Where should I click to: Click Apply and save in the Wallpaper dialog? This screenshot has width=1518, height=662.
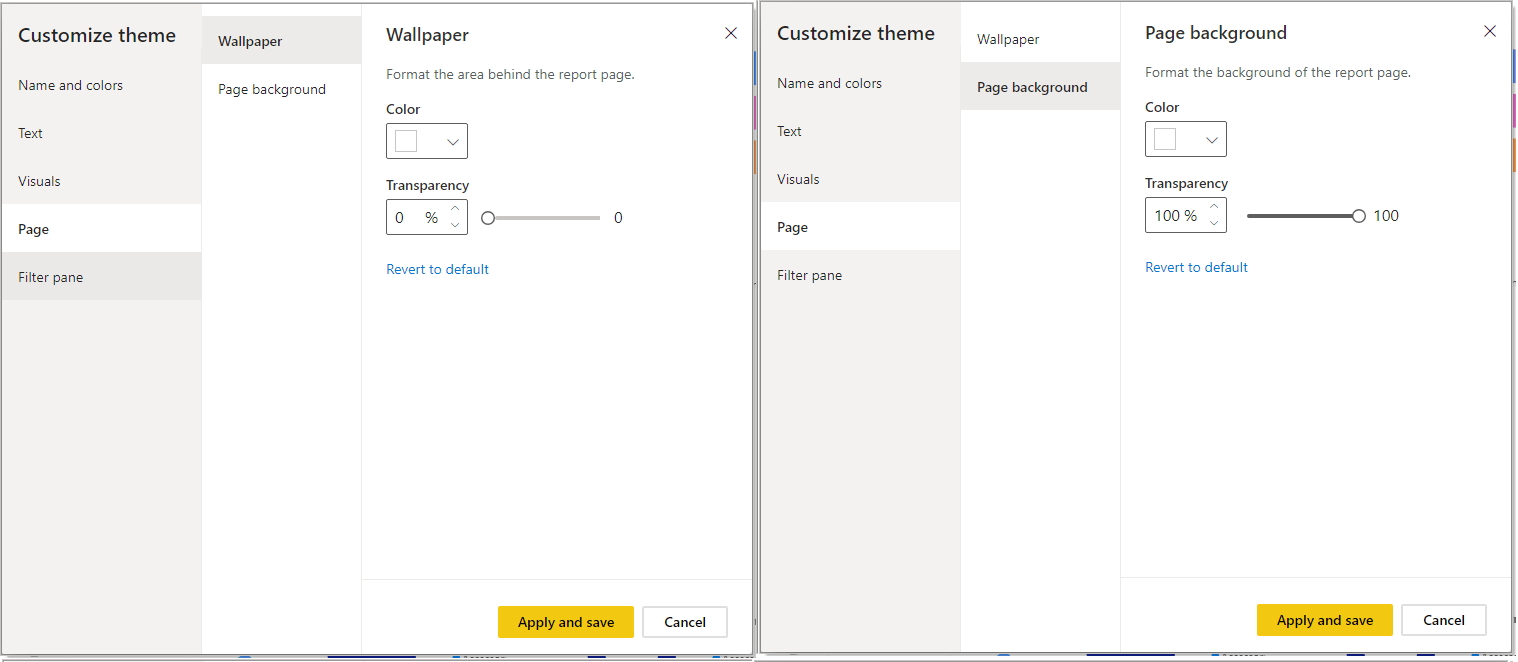[565, 622]
